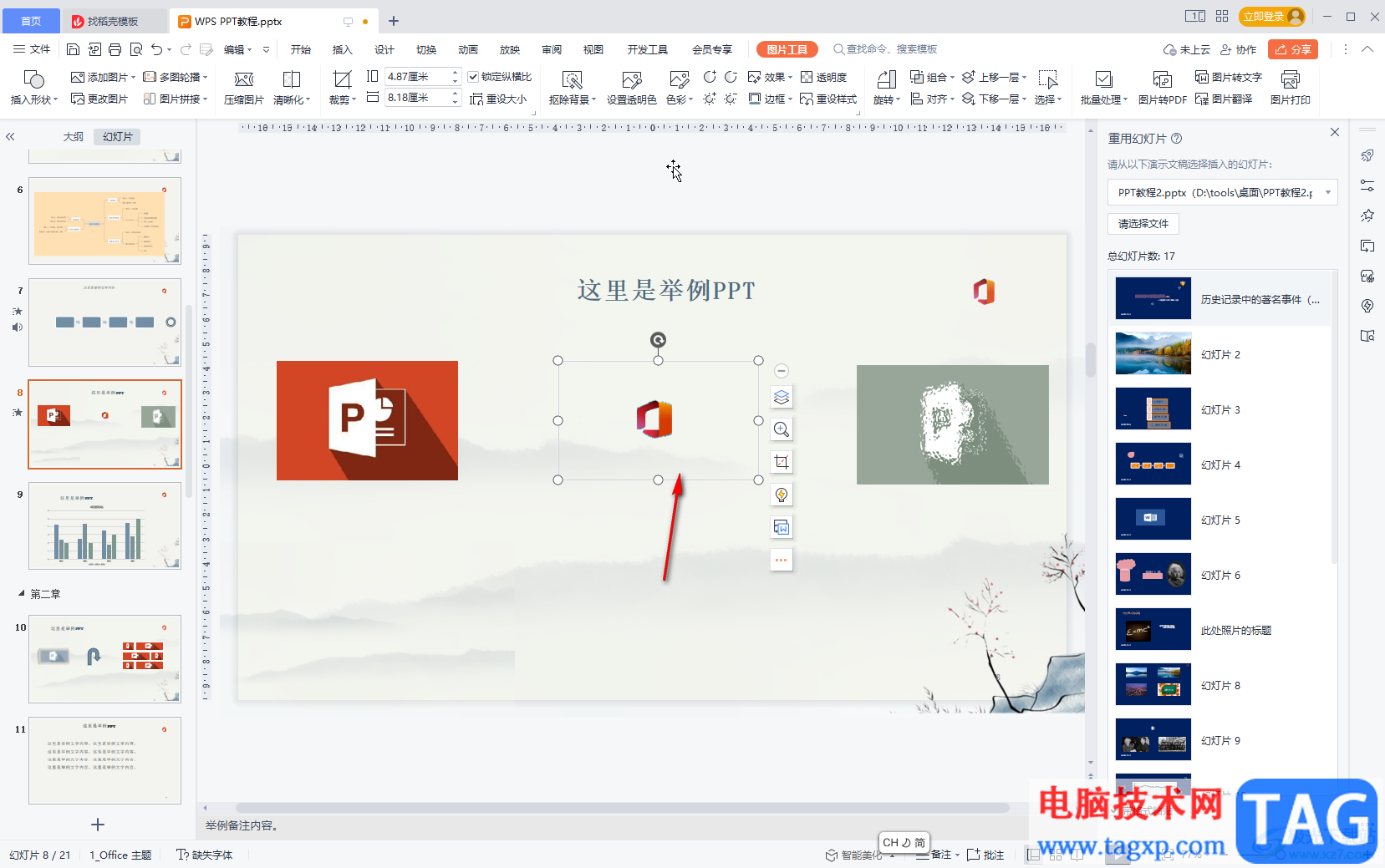Click Picture Print (图片打印) icon

click(1290, 79)
